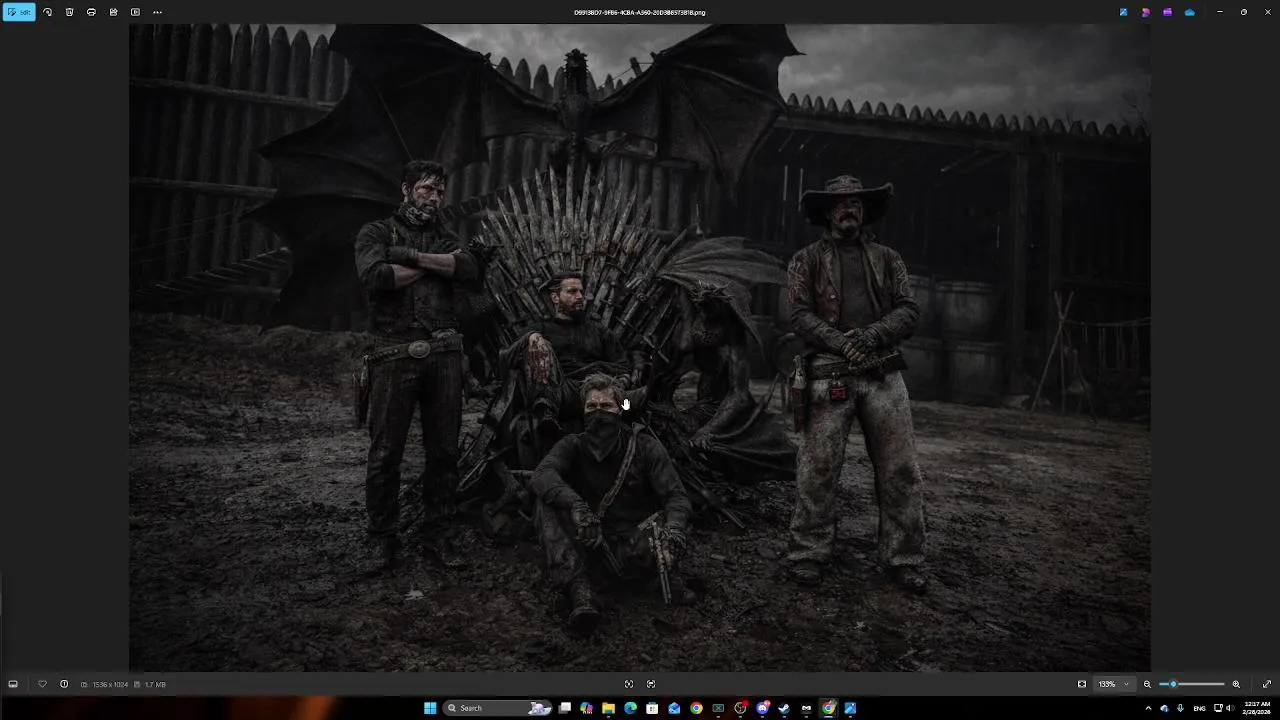Image resolution: width=1280 pixels, height=720 pixels.
Task: Toggle the filmstrip icon at bottom left
Action: pos(13,684)
